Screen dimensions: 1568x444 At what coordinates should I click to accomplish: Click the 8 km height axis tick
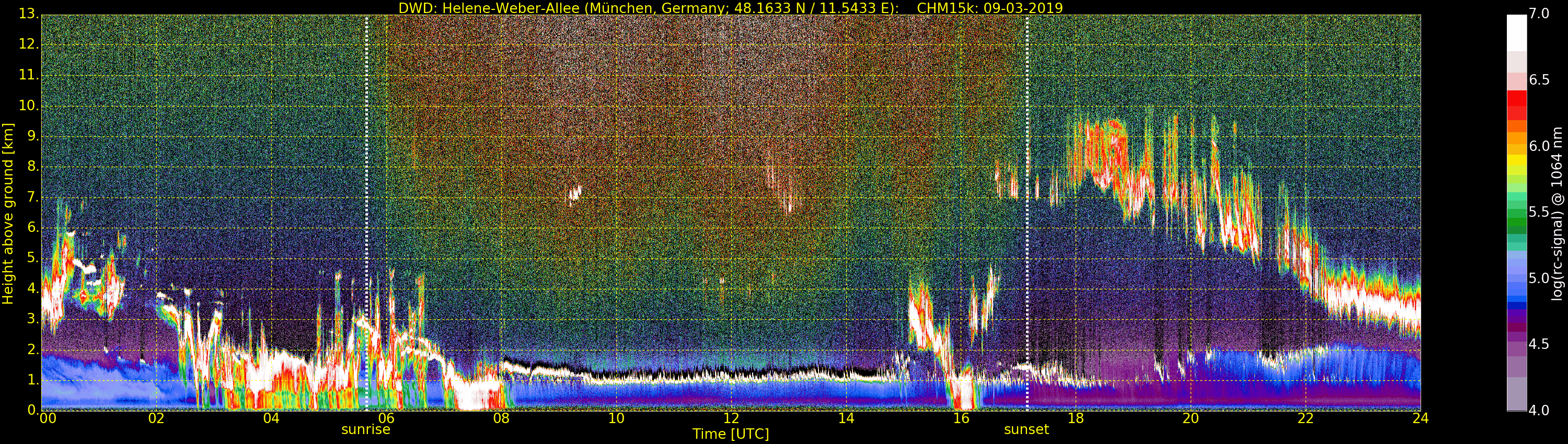(x=33, y=167)
